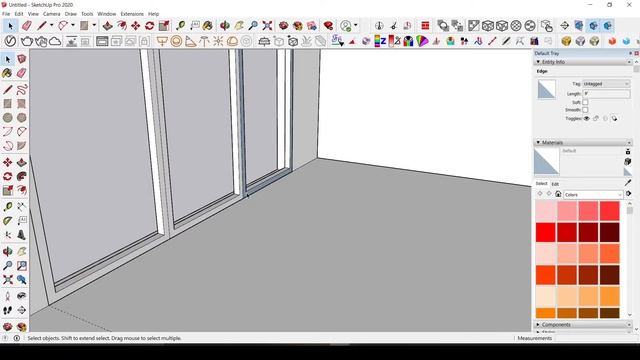
Task: Toggle the lock icon in Entity Info toggles
Action: 596,118
